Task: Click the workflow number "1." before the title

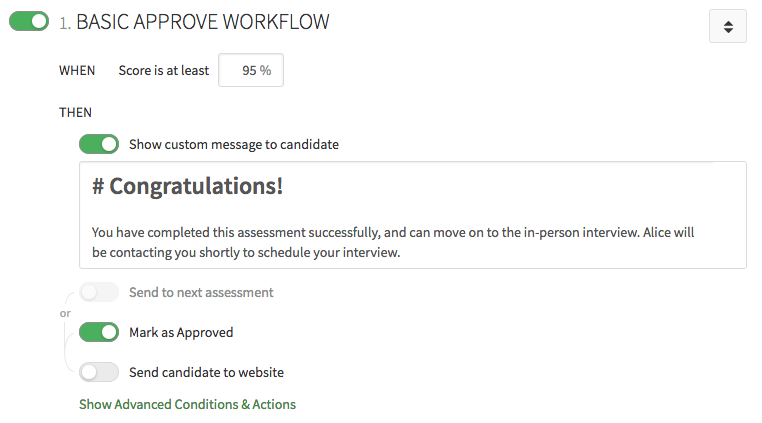Action: [x=65, y=22]
